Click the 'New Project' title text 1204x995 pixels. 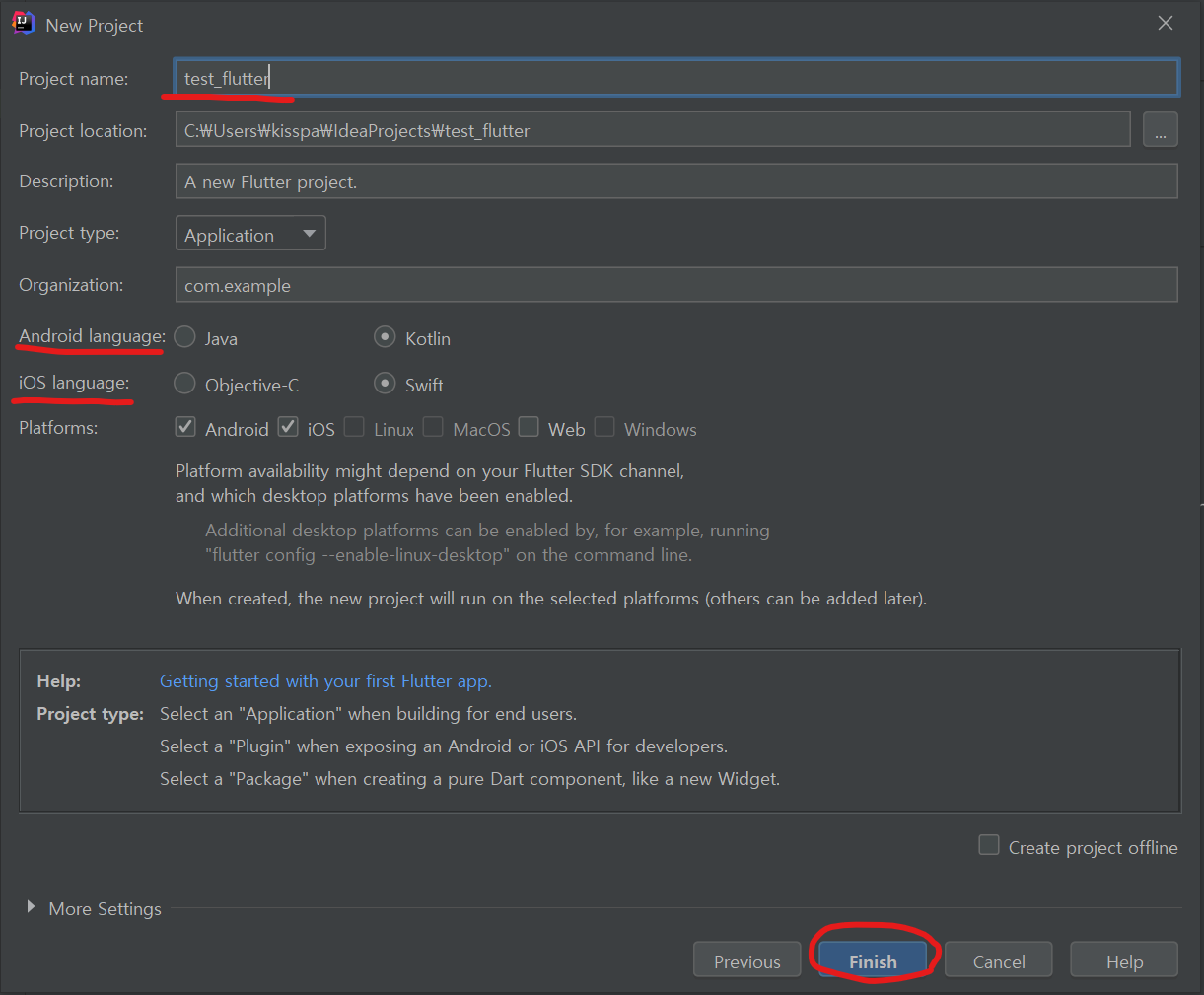[95, 26]
